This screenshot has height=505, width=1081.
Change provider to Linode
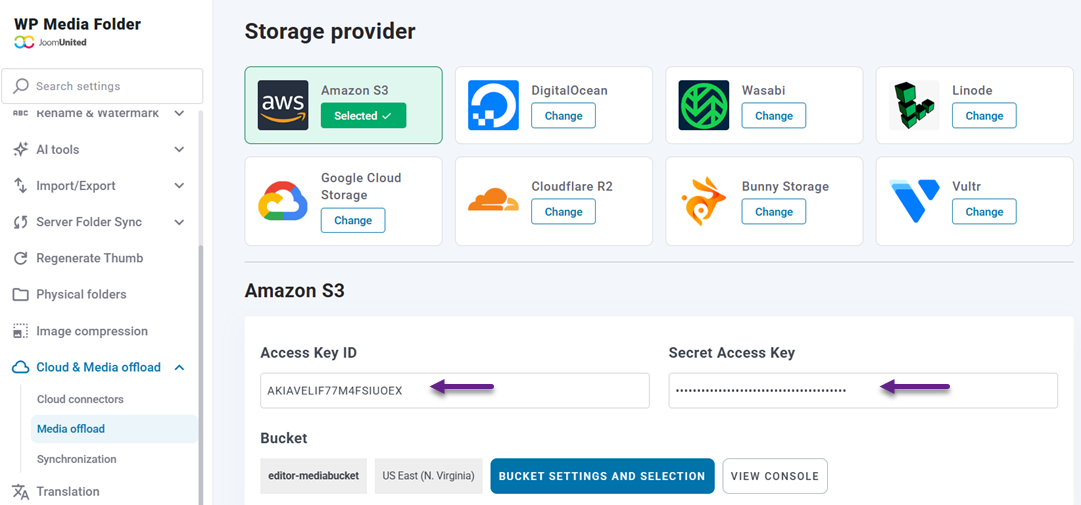coord(984,116)
